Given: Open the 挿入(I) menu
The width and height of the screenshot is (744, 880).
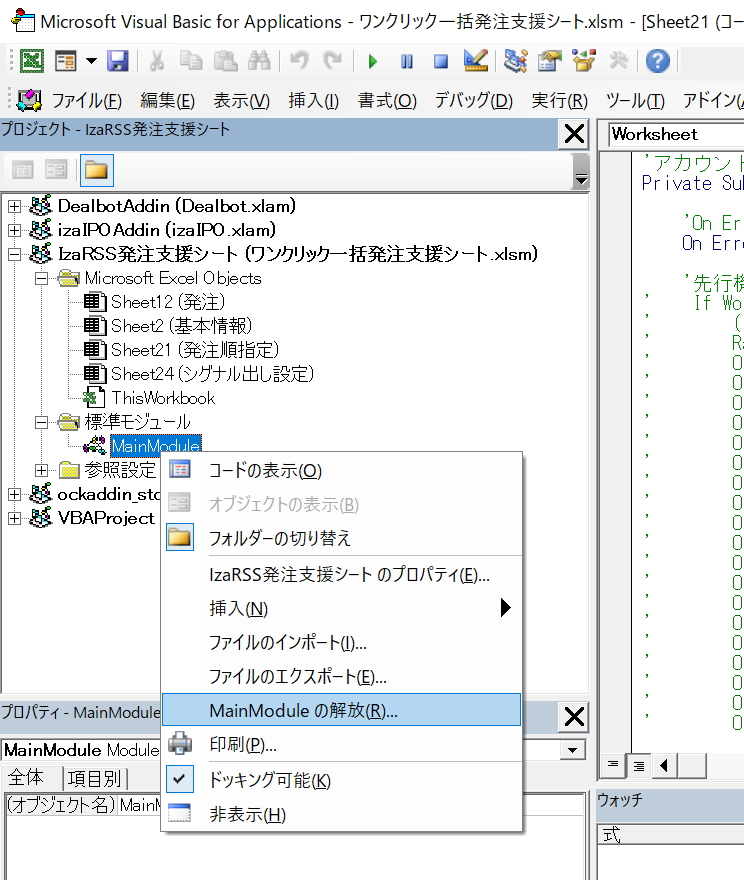Looking at the screenshot, I should pyautogui.click(x=314, y=101).
